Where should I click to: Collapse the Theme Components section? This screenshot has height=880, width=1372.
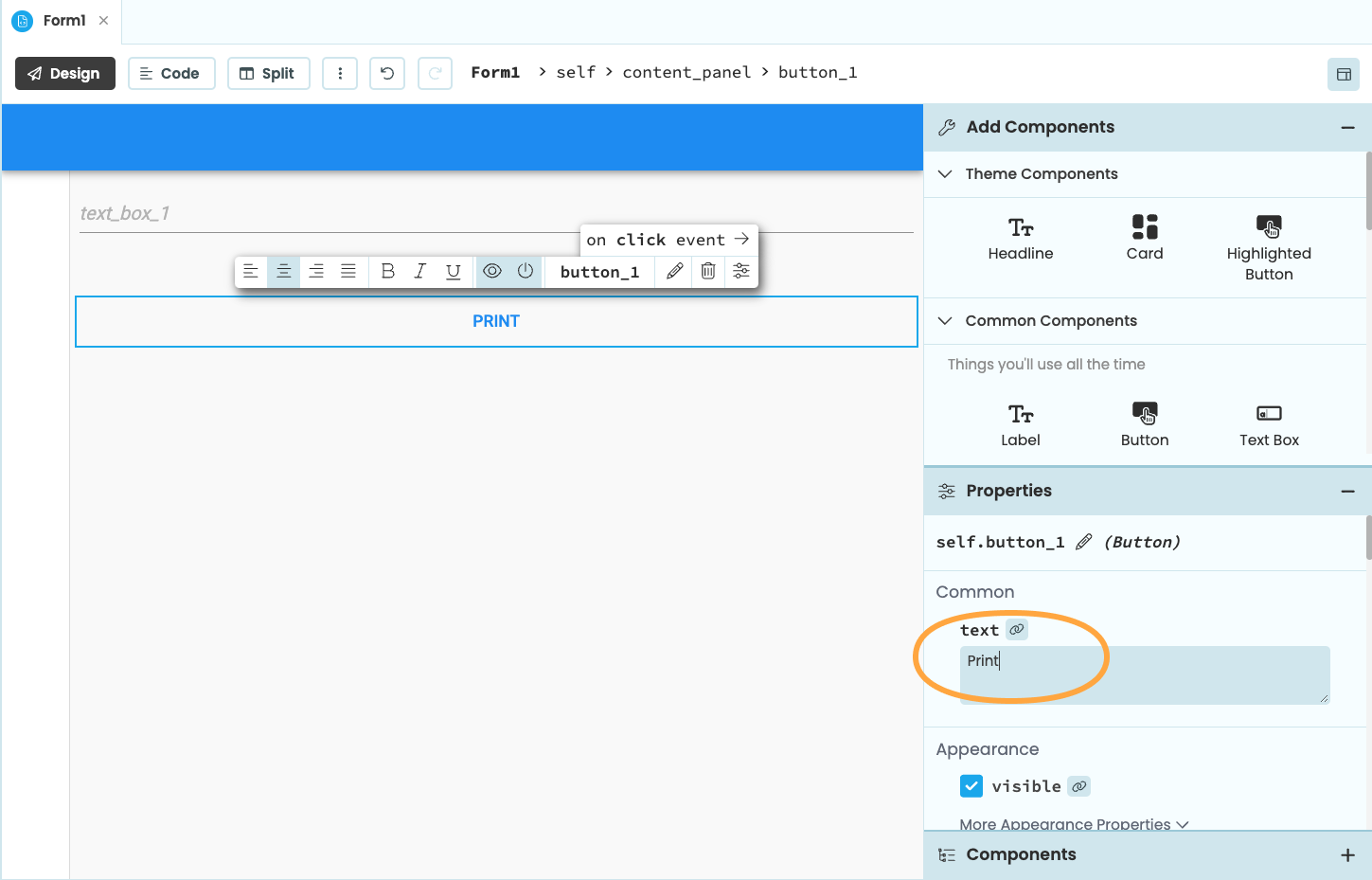[944, 174]
